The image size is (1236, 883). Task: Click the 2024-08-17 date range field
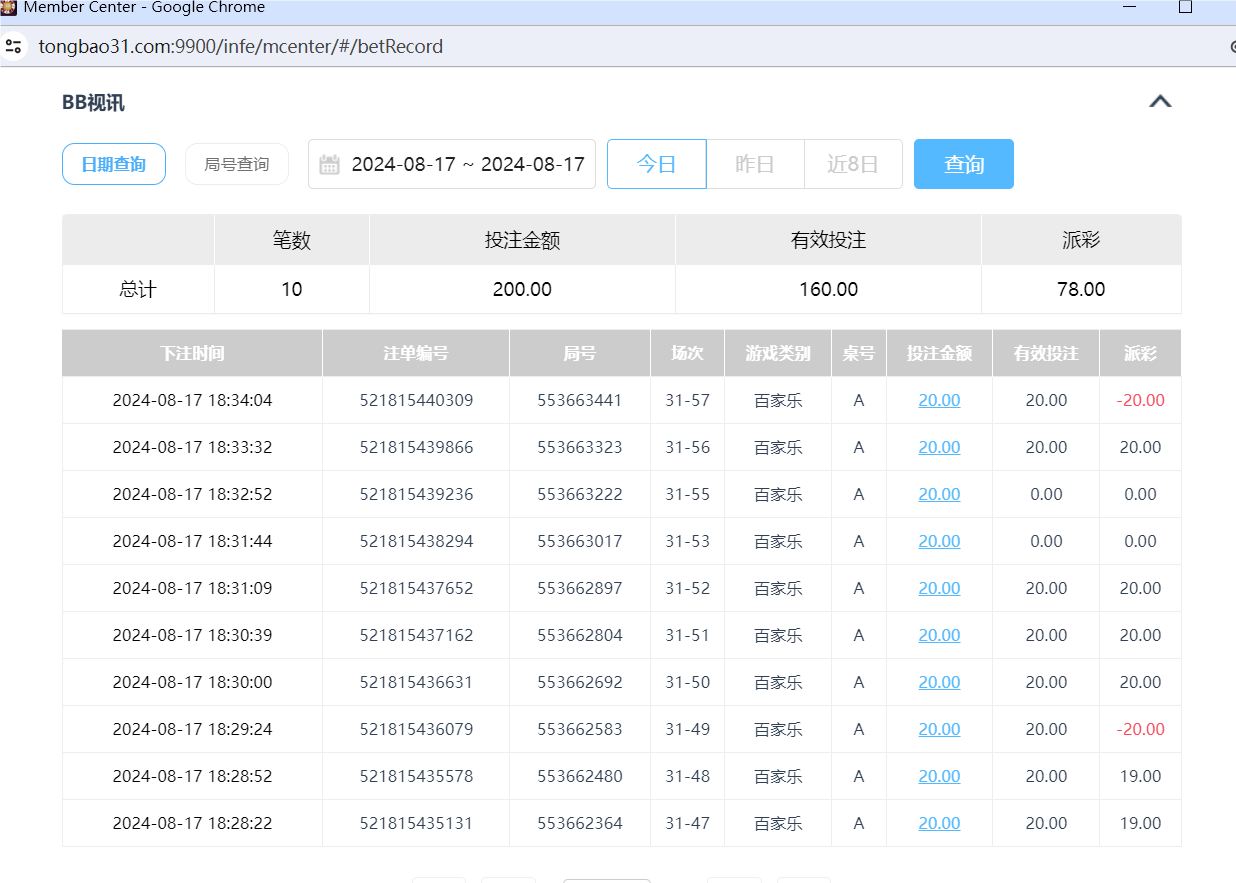click(470, 163)
